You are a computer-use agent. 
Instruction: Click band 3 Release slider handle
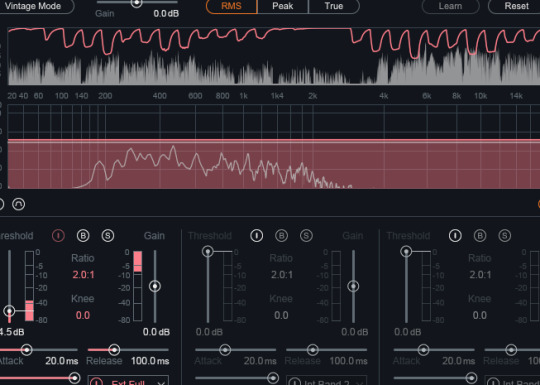point(511,350)
